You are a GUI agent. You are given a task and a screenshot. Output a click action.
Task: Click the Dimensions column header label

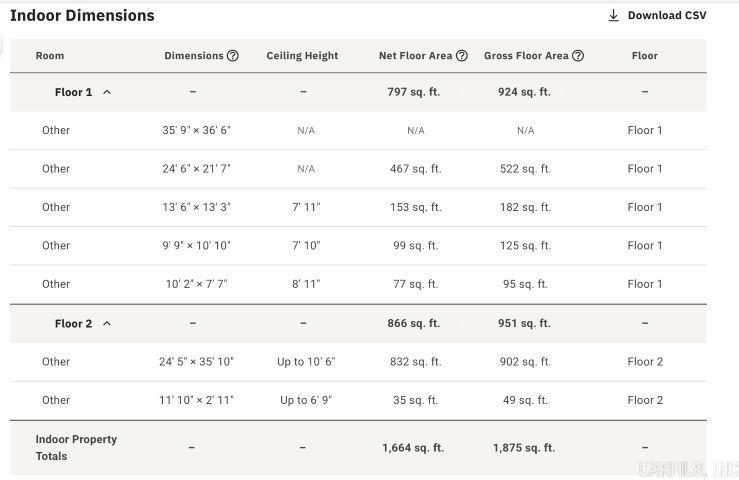pyautogui.click(x=194, y=56)
